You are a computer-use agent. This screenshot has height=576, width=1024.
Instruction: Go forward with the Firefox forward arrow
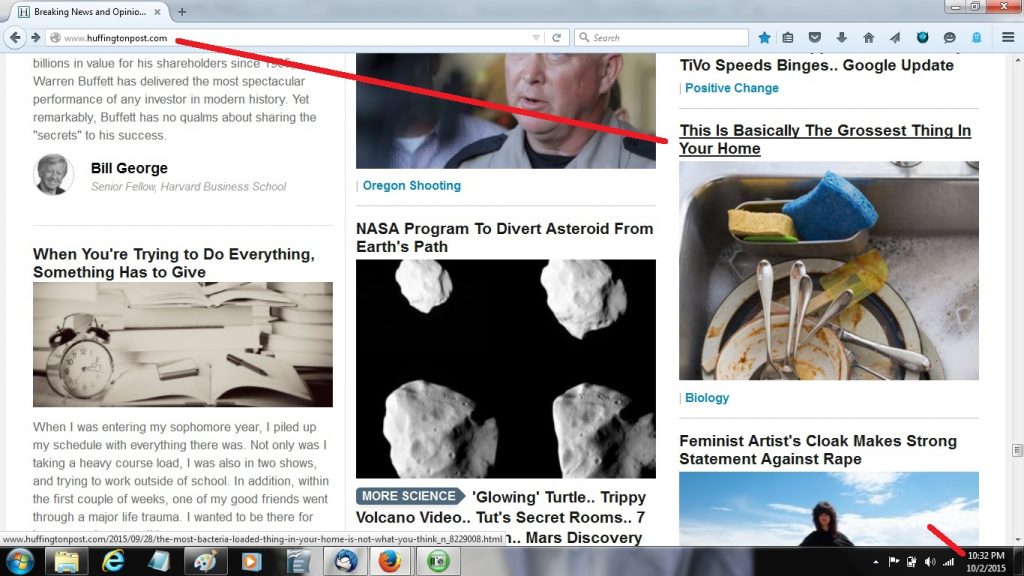click(x=35, y=38)
